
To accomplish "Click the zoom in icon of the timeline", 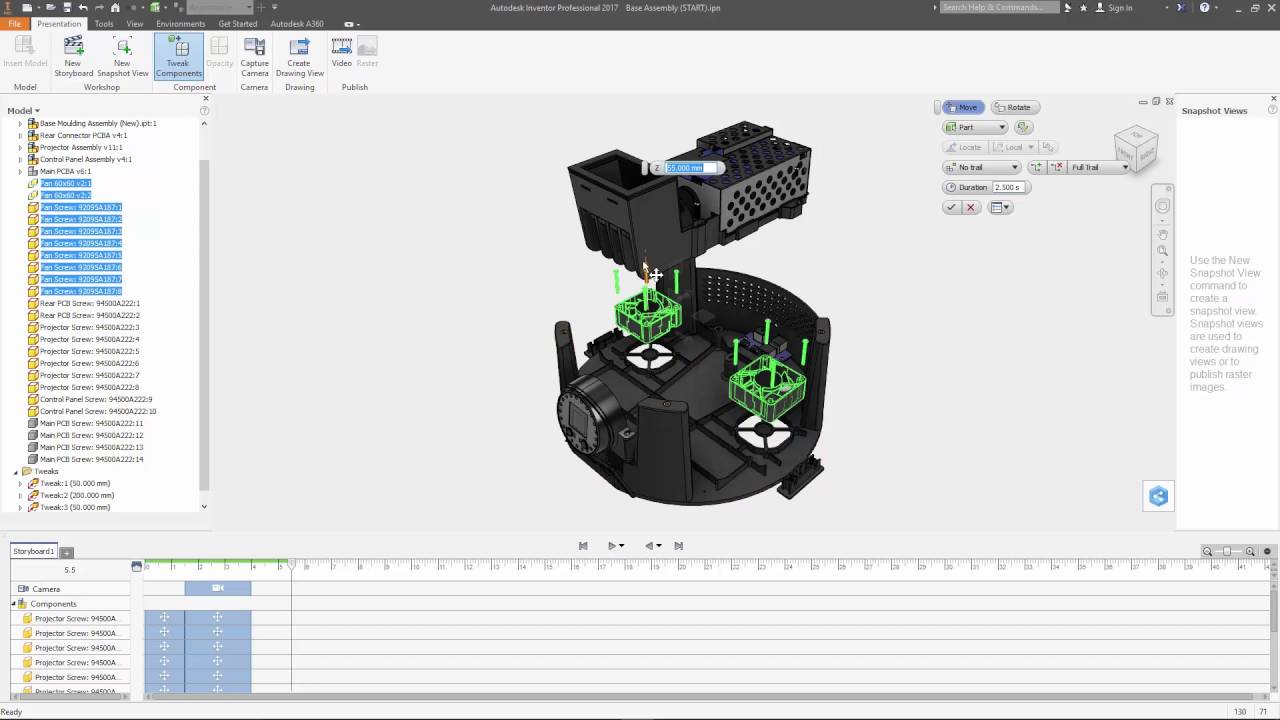I will (x=1250, y=551).
